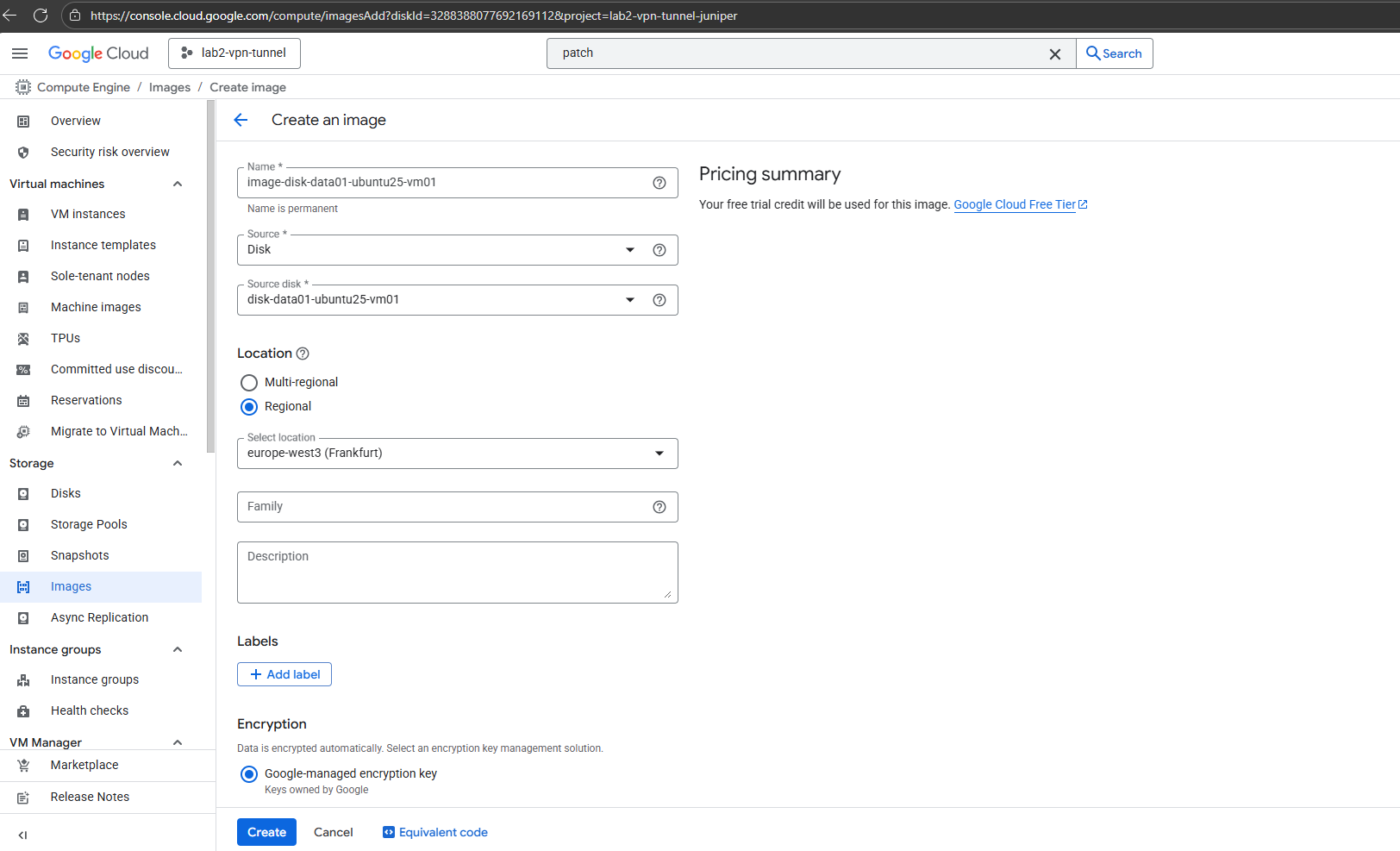Click the back arrow next to Create an image
Viewport: 1400px width, 851px height.
coord(241,120)
